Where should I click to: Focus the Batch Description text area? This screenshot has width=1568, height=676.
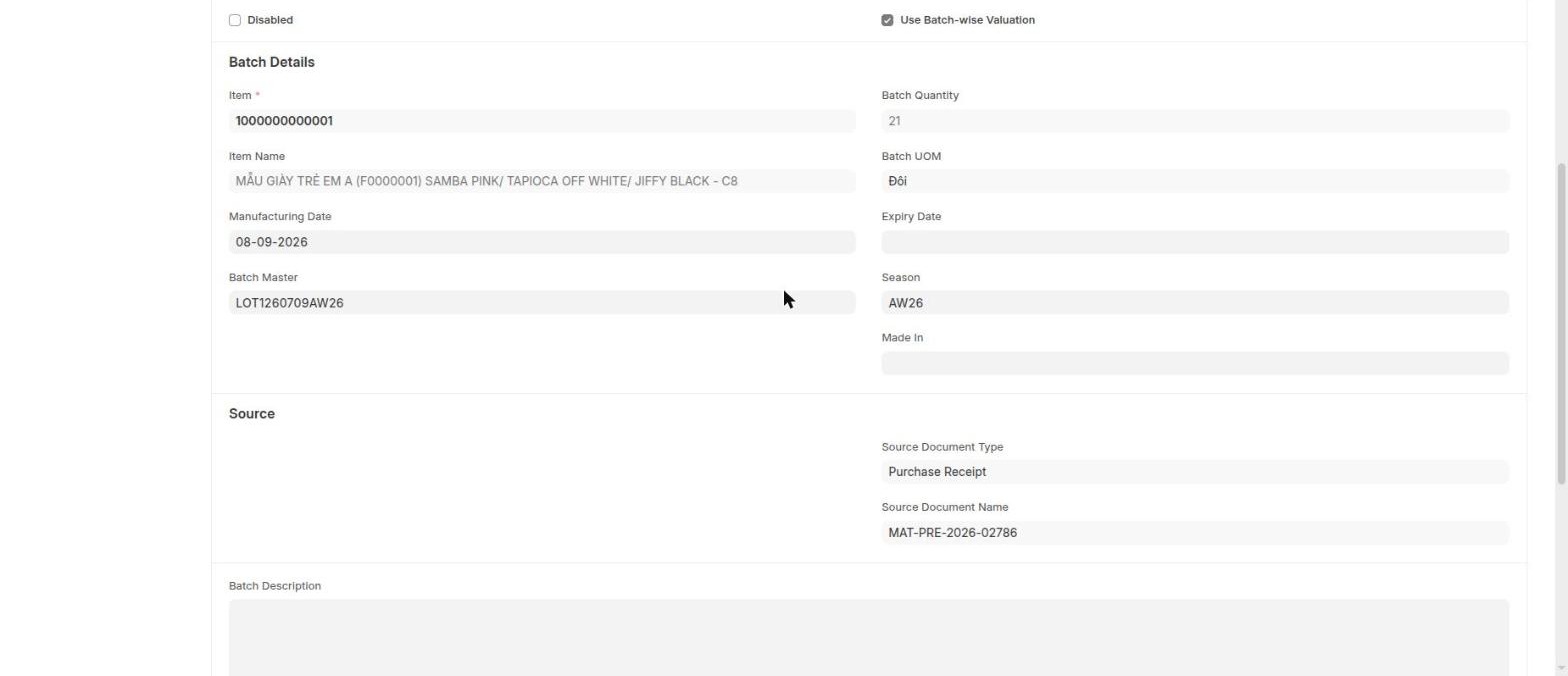click(869, 637)
